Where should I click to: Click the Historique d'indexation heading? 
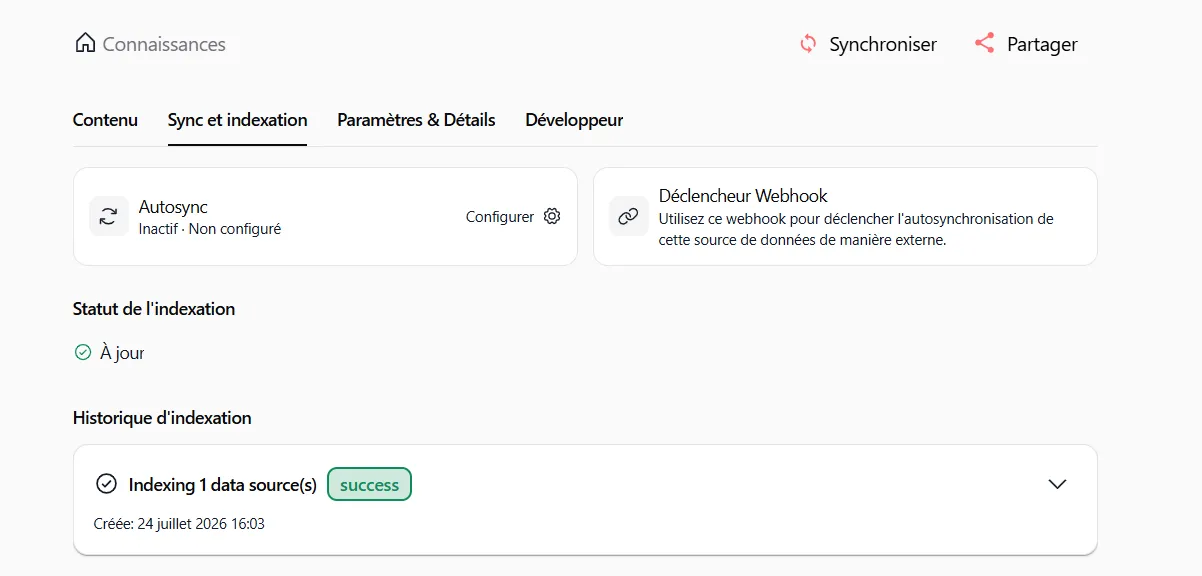pos(162,418)
